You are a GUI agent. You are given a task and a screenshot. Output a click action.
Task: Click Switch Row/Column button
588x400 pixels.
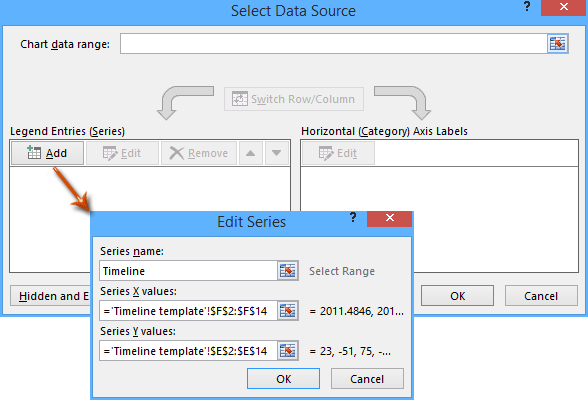pos(294,99)
